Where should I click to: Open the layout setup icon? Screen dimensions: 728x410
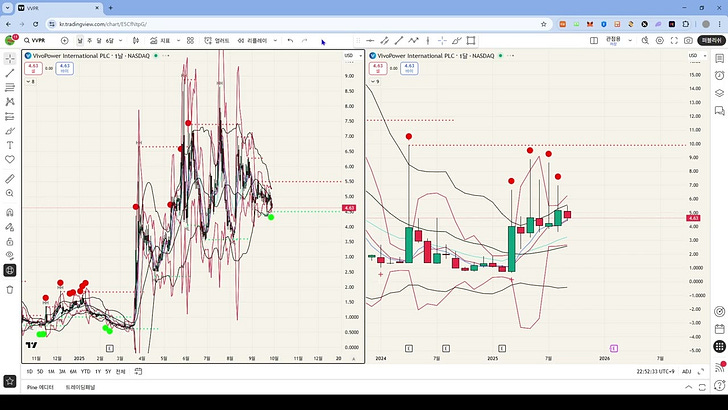594,40
